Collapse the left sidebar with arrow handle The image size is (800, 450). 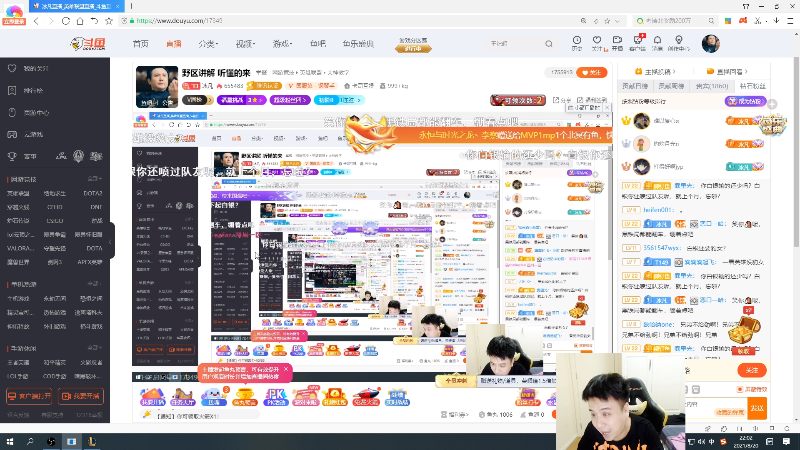111,241
